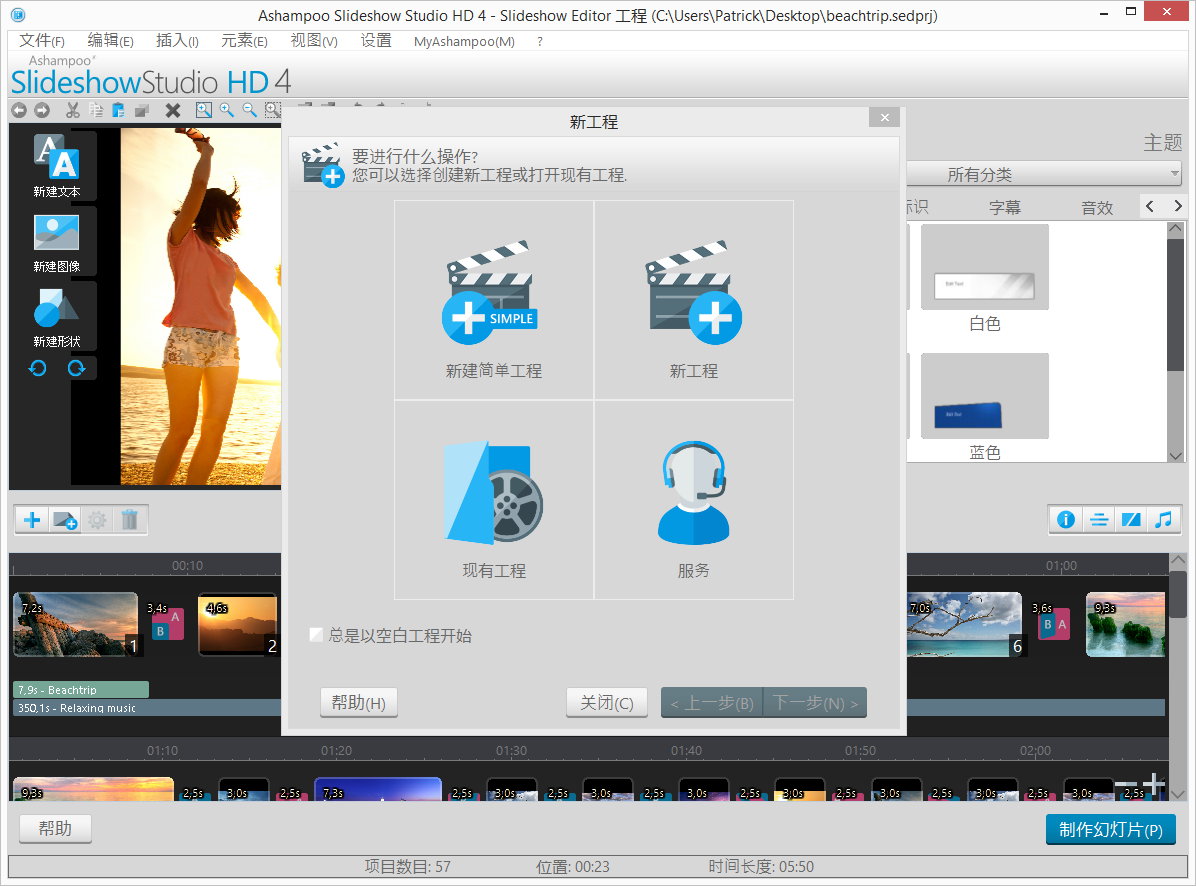Click the 制作幻灯片(P) button

(1111, 829)
